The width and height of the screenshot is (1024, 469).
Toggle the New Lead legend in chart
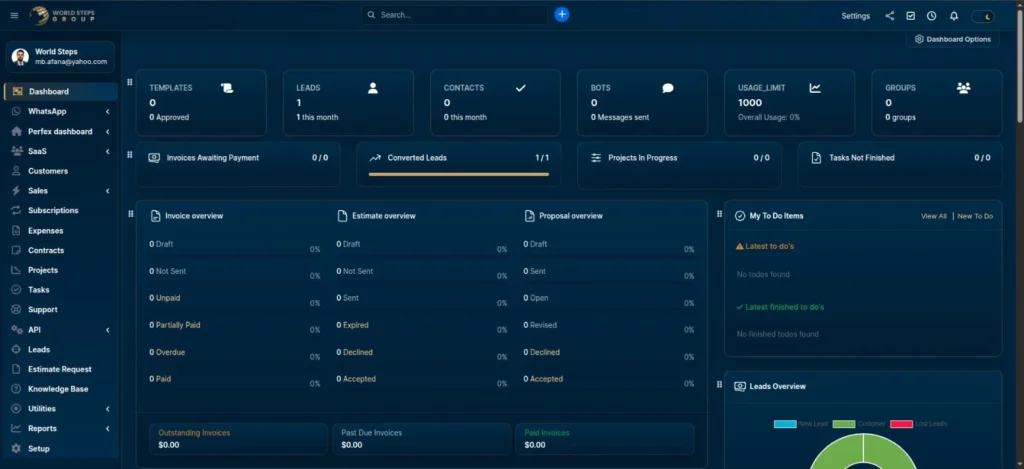click(x=796, y=424)
